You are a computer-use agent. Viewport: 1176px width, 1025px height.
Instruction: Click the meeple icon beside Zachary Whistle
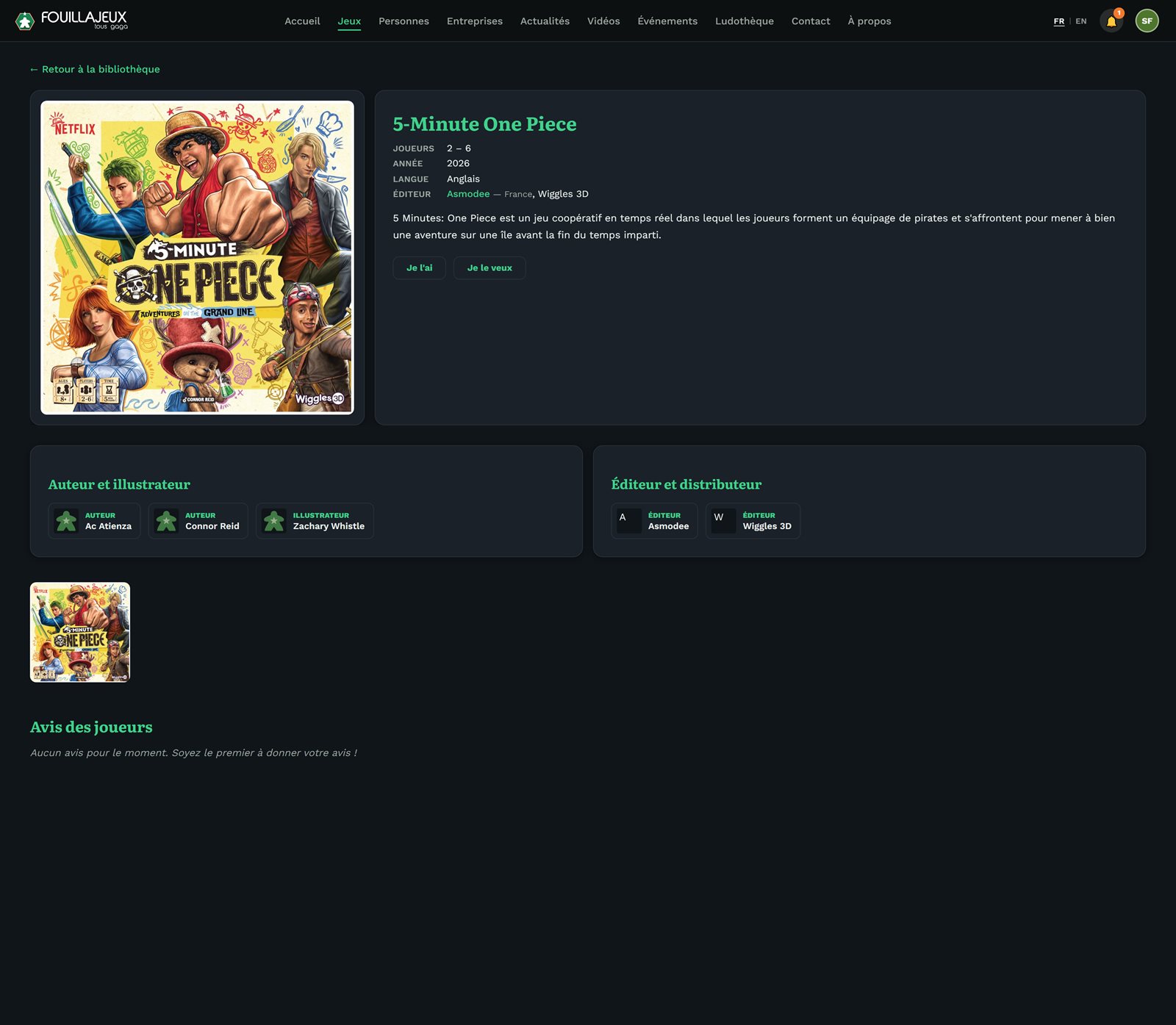(x=274, y=521)
